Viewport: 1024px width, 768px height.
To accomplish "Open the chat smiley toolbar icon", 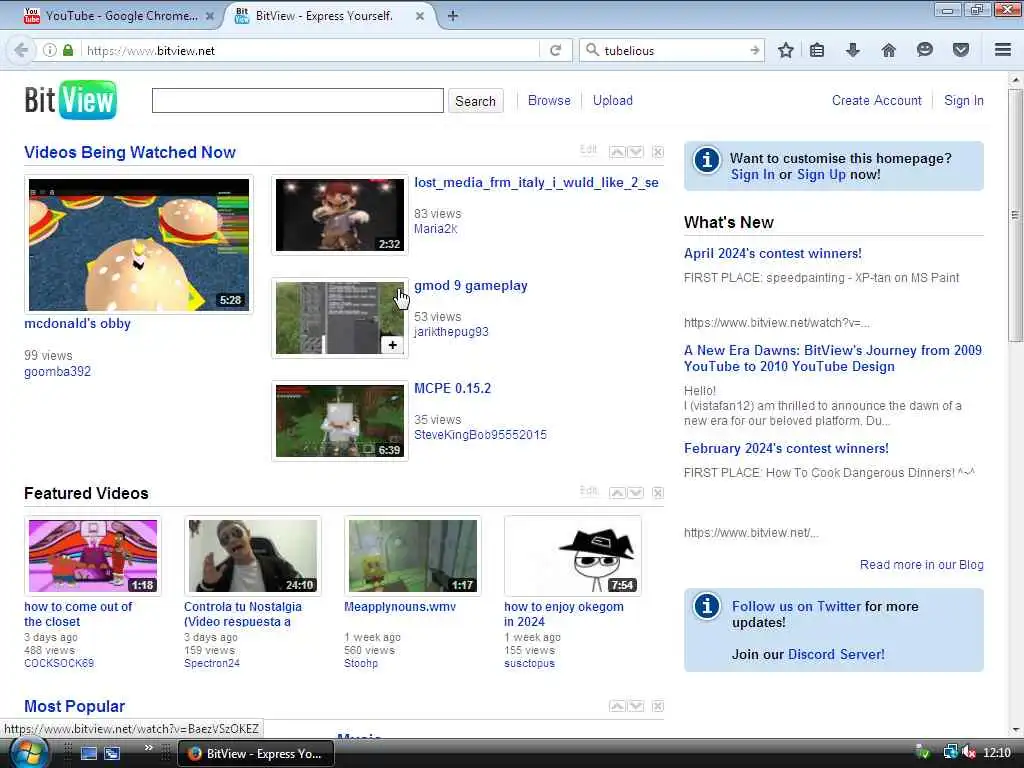I will pos(925,50).
